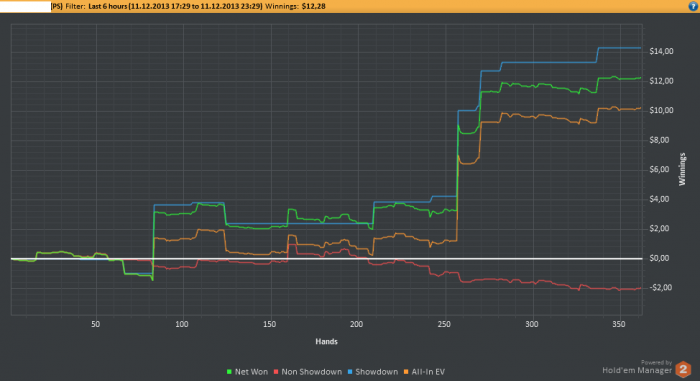Image resolution: width=700 pixels, height=381 pixels.
Task: Click the Non Showdown legend label
Action: click(x=312, y=372)
